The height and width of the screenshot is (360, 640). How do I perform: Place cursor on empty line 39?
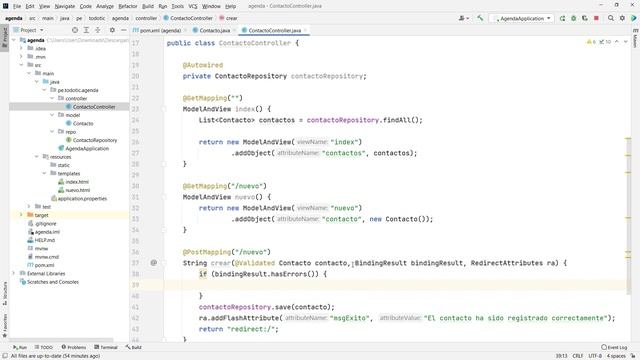[394, 284]
